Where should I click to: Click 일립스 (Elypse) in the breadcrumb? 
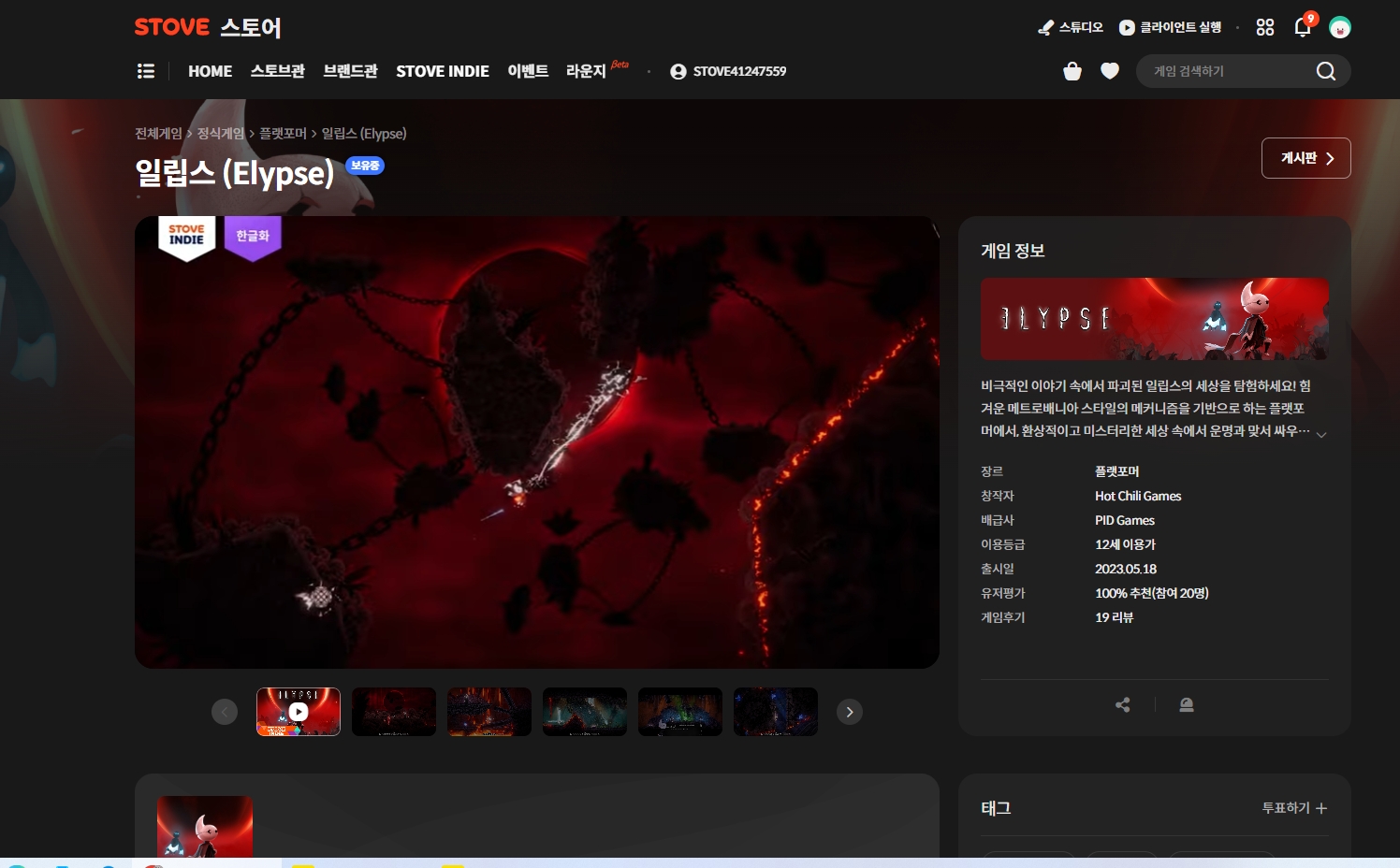pyautogui.click(x=364, y=134)
